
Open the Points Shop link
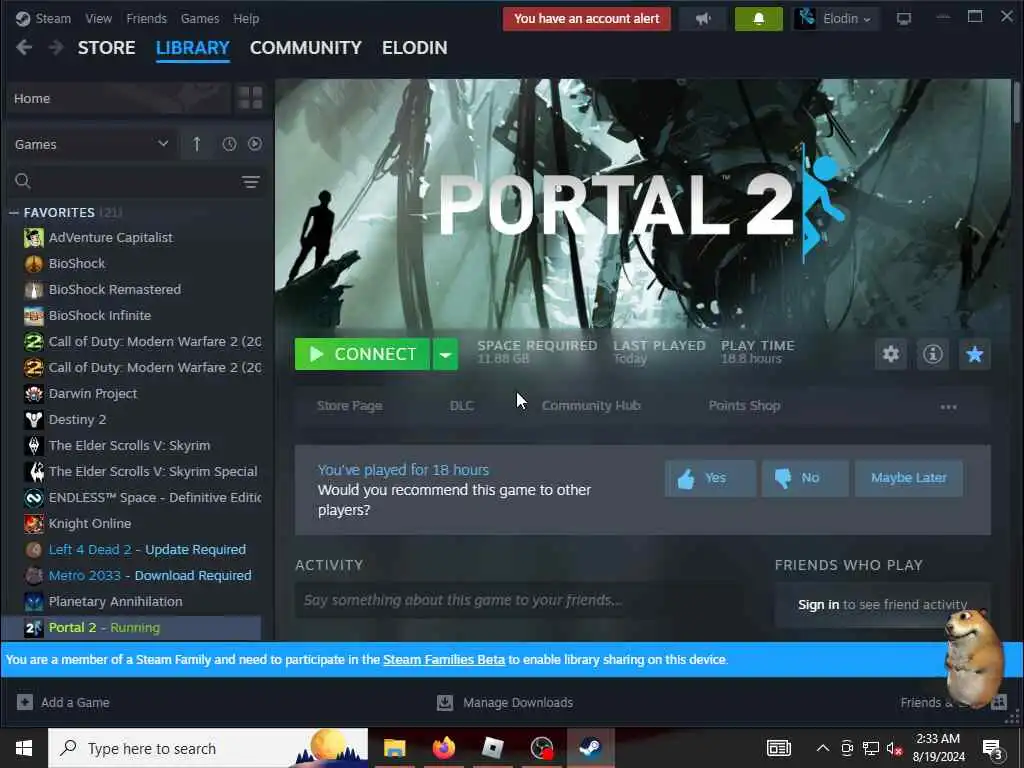[x=744, y=406]
